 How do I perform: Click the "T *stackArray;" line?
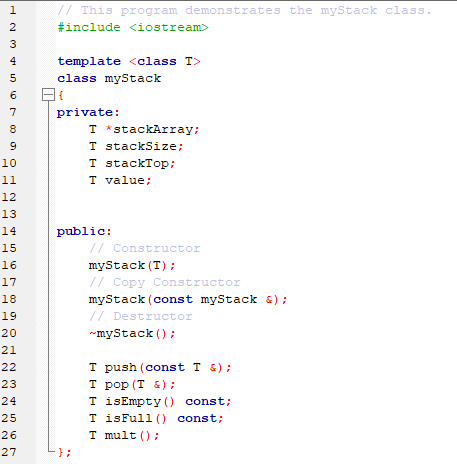click(x=144, y=129)
